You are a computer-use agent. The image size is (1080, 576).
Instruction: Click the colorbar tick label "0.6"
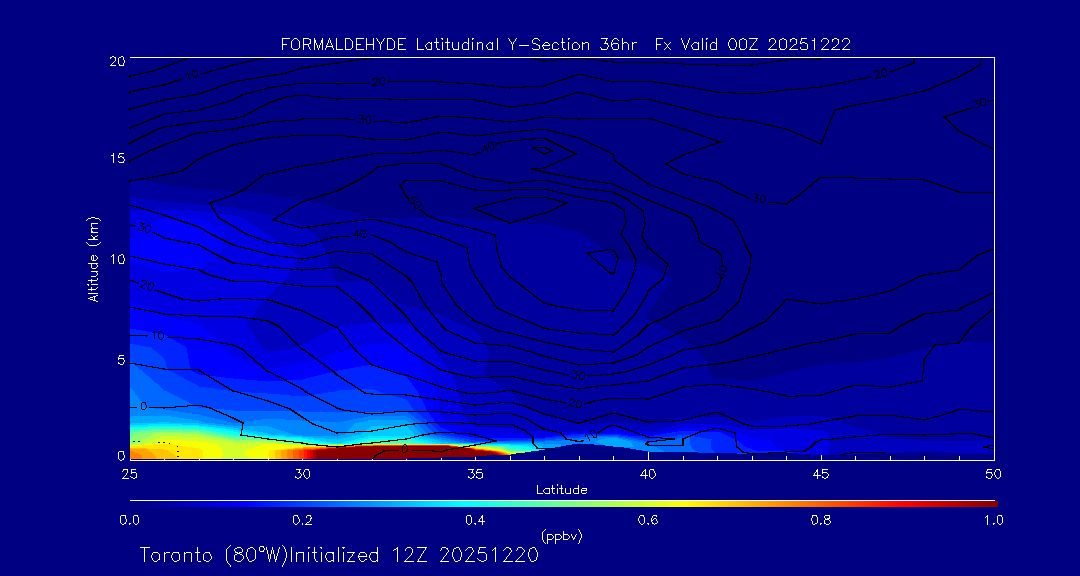tap(648, 520)
